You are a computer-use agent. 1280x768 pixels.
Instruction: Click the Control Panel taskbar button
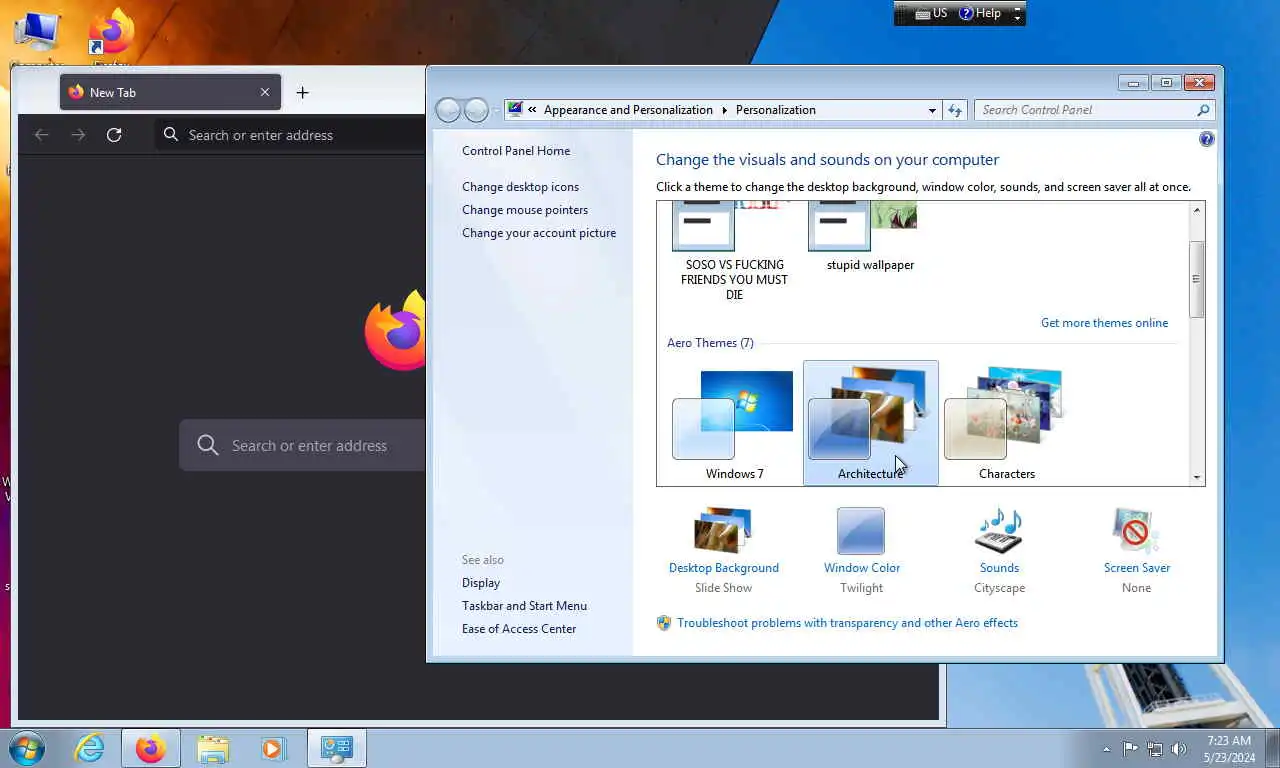click(337, 748)
